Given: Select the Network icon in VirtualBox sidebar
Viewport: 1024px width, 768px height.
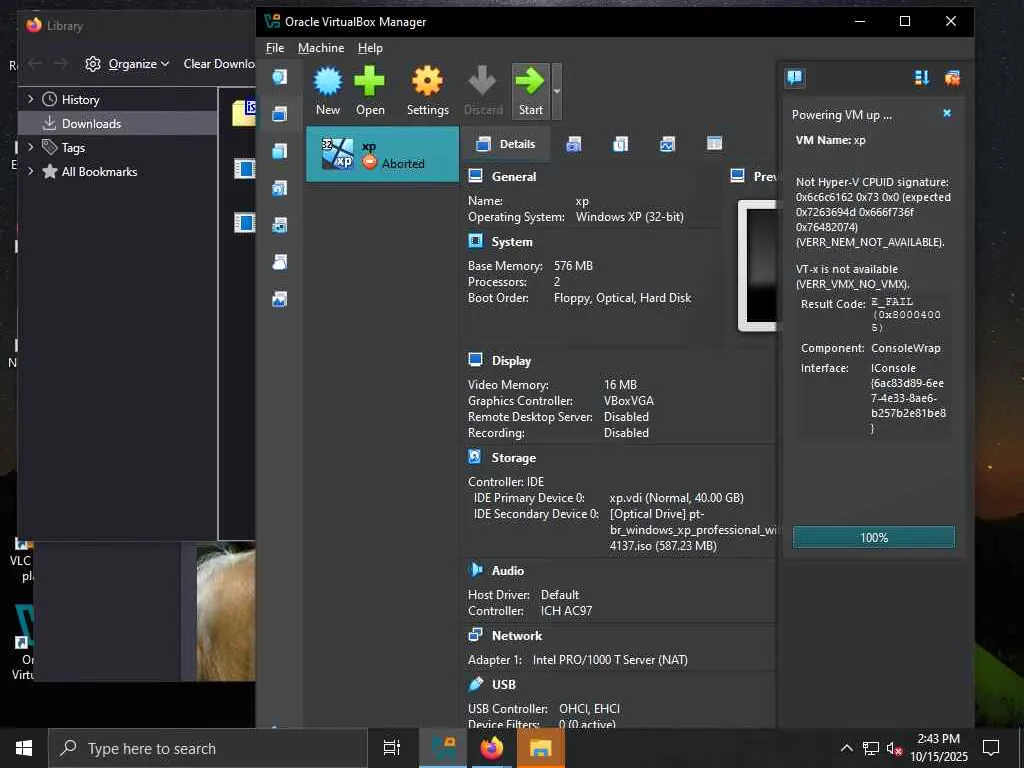Looking at the screenshot, I should [280, 225].
